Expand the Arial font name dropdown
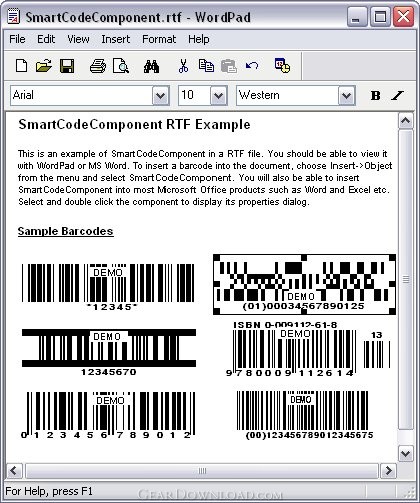Image resolution: width=420 pixels, height=503 pixels. (160, 96)
